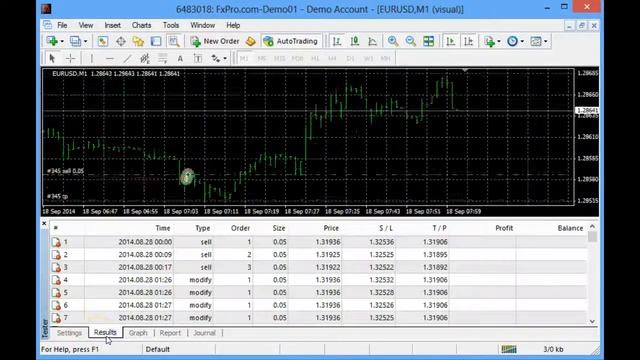The image size is (640, 360).
Task: Open the Indicators dropdown arrow
Action: pyautogui.click(x=499, y=41)
